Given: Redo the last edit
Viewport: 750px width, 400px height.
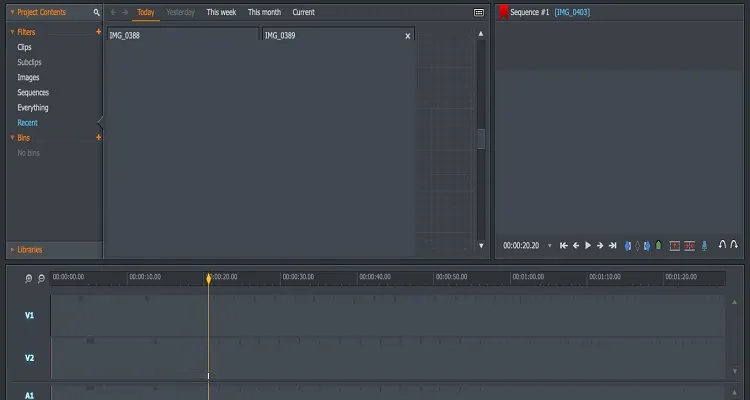Looking at the screenshot, I should point(734,244).
